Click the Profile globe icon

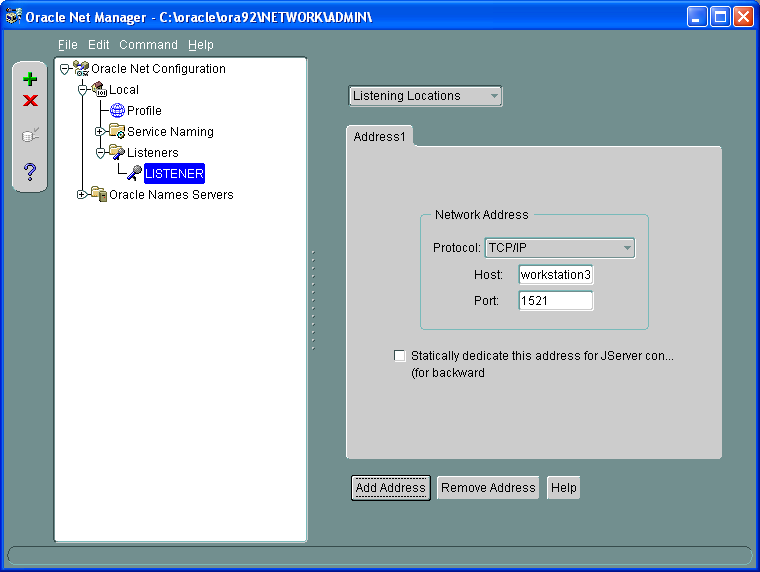point(117,111)
